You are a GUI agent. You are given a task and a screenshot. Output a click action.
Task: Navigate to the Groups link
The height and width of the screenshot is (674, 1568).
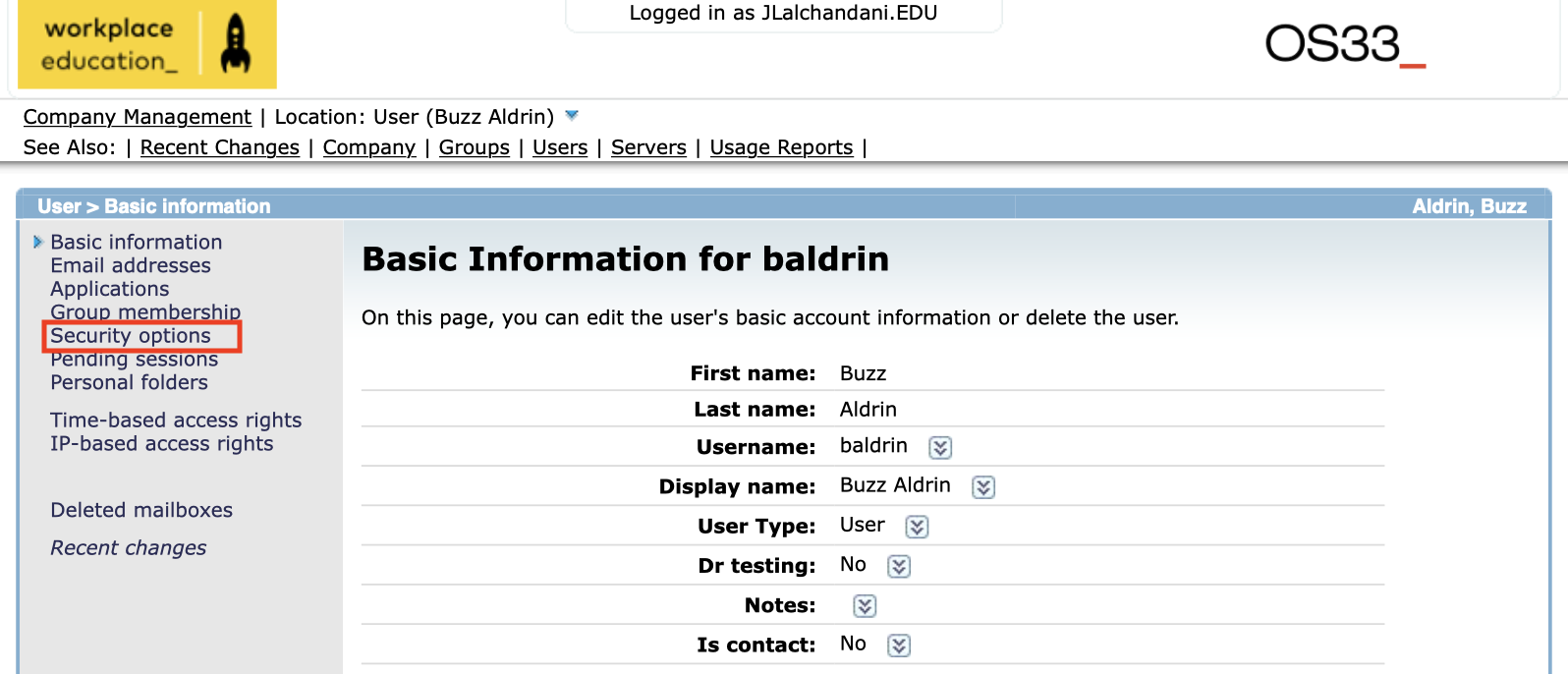pos(474,147)
